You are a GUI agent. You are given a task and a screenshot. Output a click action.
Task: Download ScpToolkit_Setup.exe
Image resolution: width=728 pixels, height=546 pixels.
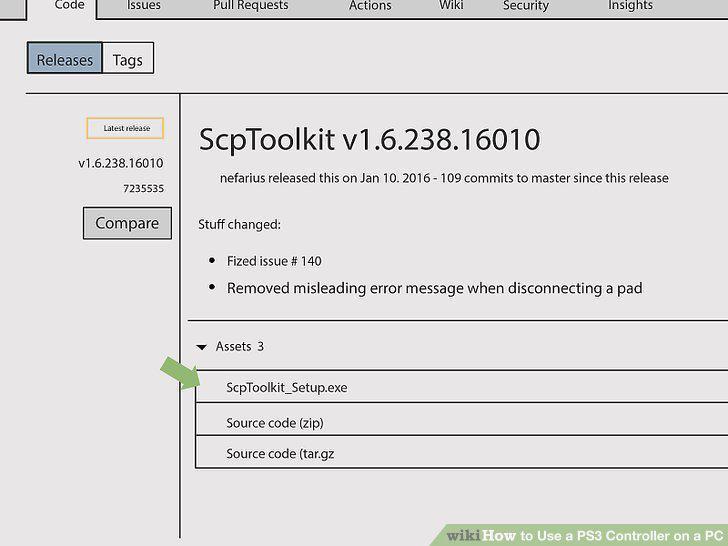click(x=286, y=388)
